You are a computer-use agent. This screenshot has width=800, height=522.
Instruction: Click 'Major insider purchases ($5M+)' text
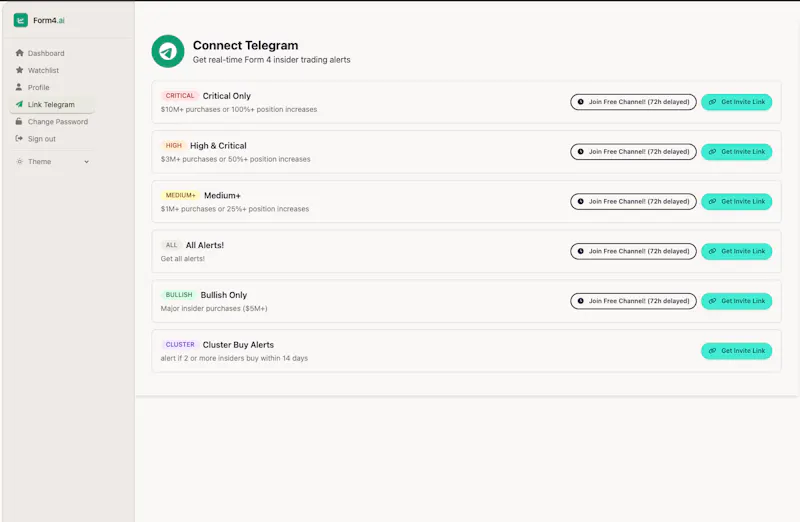coord(214,308)
